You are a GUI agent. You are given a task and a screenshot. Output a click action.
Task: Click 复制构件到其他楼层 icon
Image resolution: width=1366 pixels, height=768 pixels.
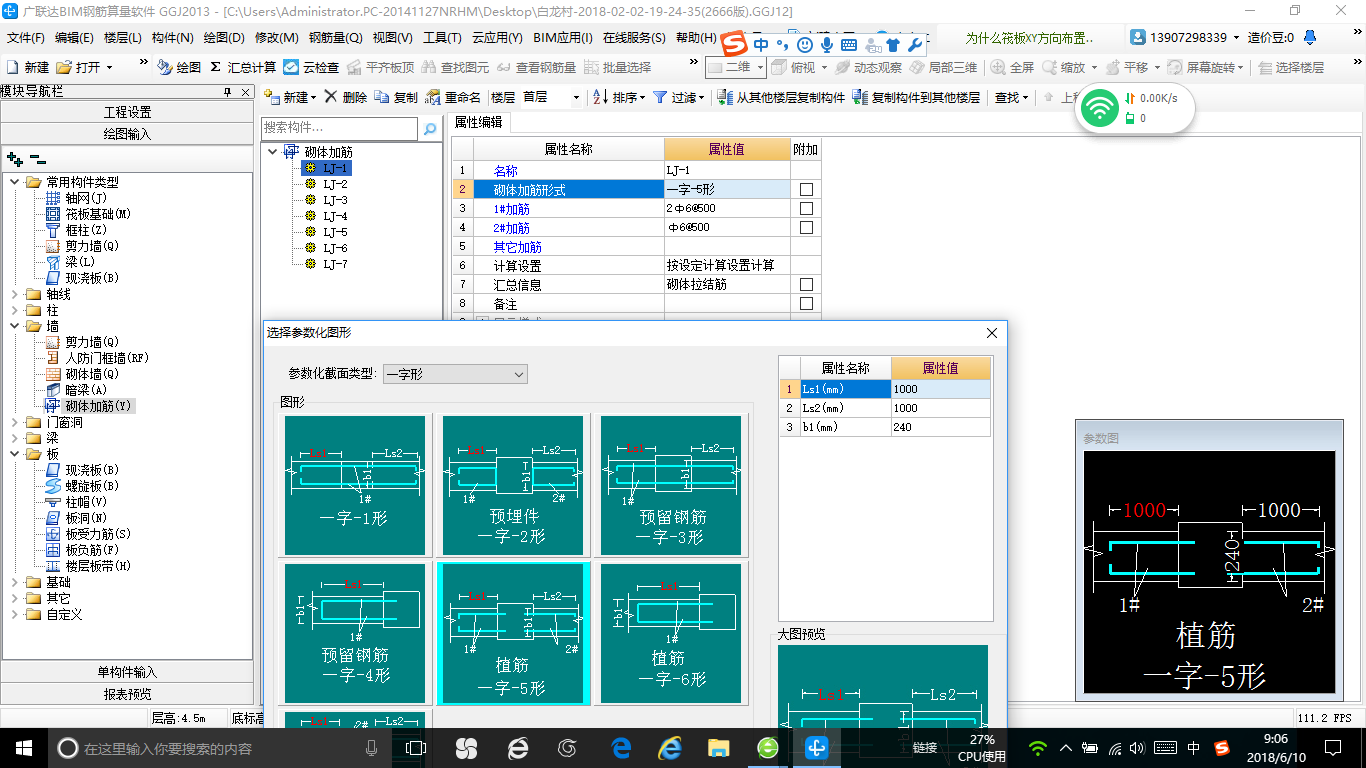click(x=860, y=97)
